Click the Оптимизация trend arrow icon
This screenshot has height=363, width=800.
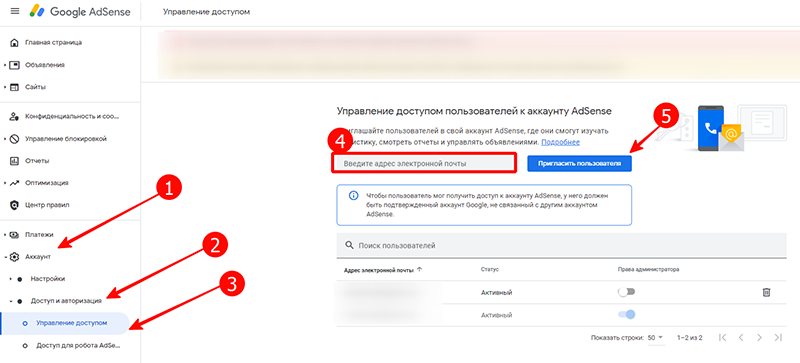15,183
